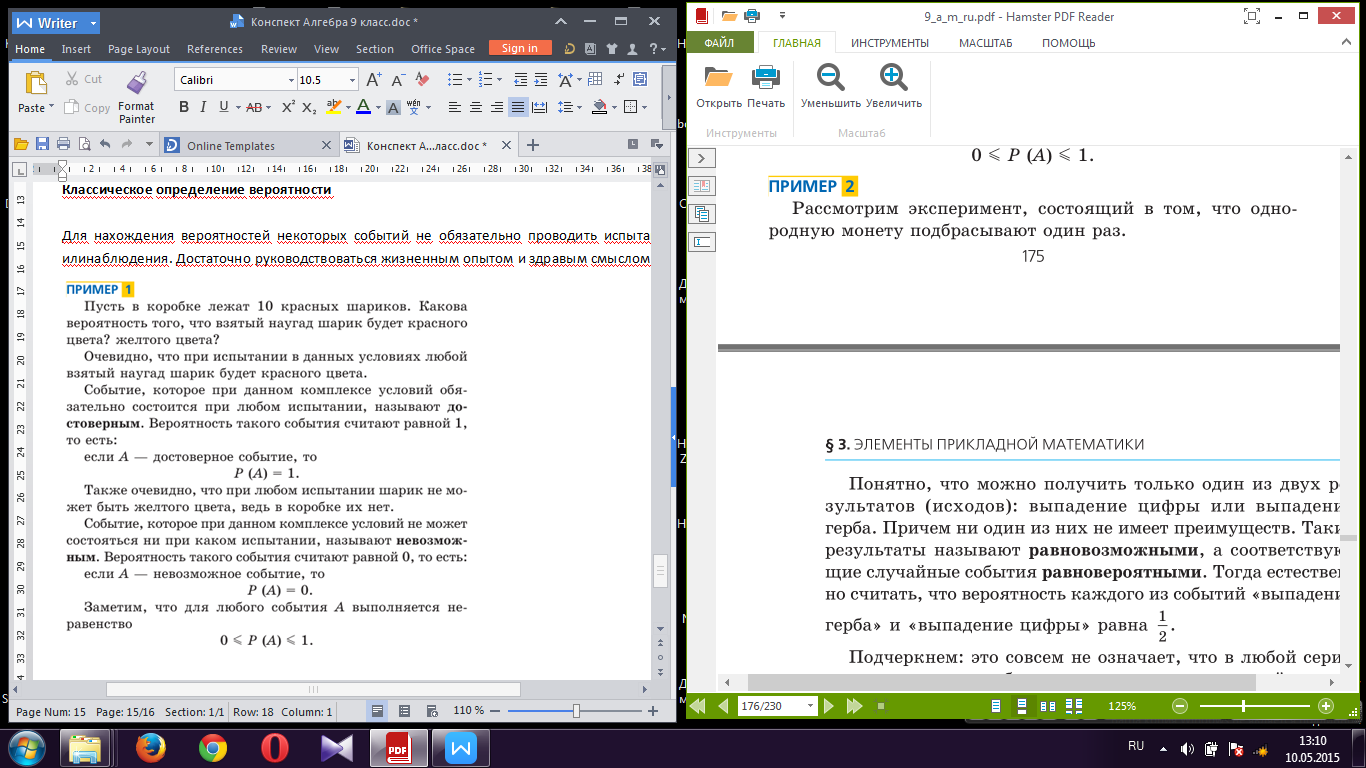Open the Paste options dropdown arrow
The height and width of the screenshot is (768, 1366).
click(52, 108)
